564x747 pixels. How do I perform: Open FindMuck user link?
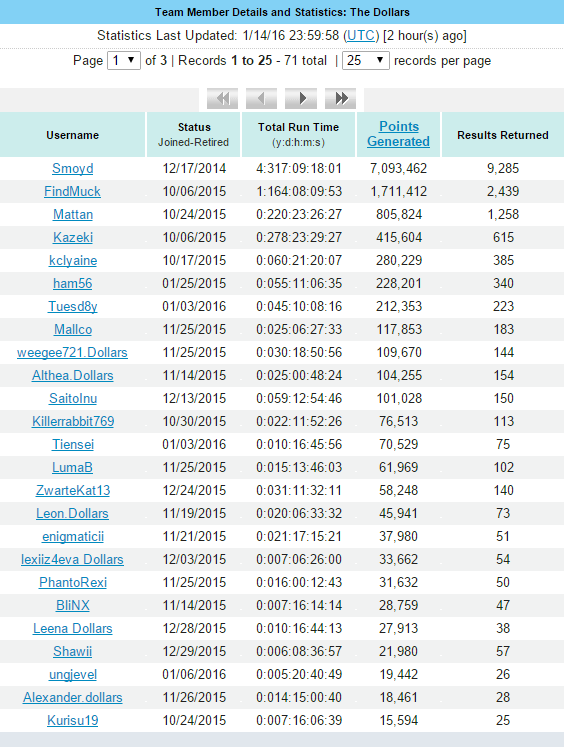coord(72,192)
